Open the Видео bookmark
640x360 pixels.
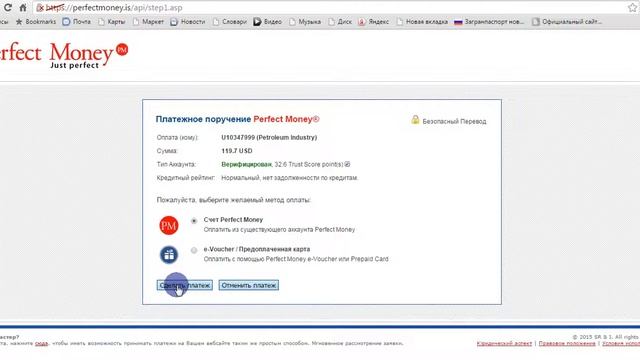point(267,22)
